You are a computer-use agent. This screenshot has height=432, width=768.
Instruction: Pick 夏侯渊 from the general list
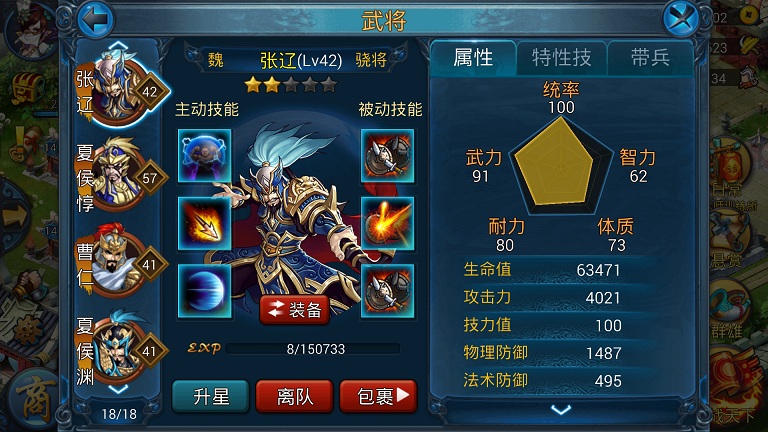(x=120, y=349)
